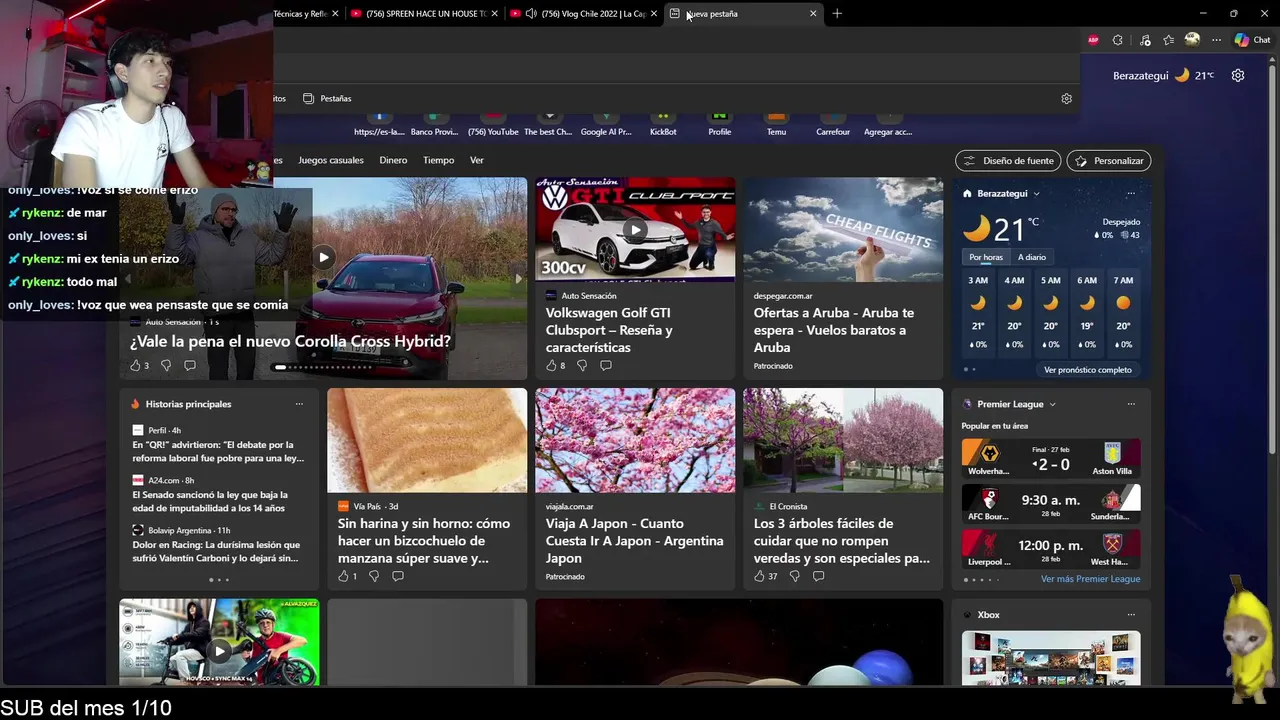Open comments on the 3 árboles article
Image resolution: width=1280 pixels, height=720 pixels.
818,576
